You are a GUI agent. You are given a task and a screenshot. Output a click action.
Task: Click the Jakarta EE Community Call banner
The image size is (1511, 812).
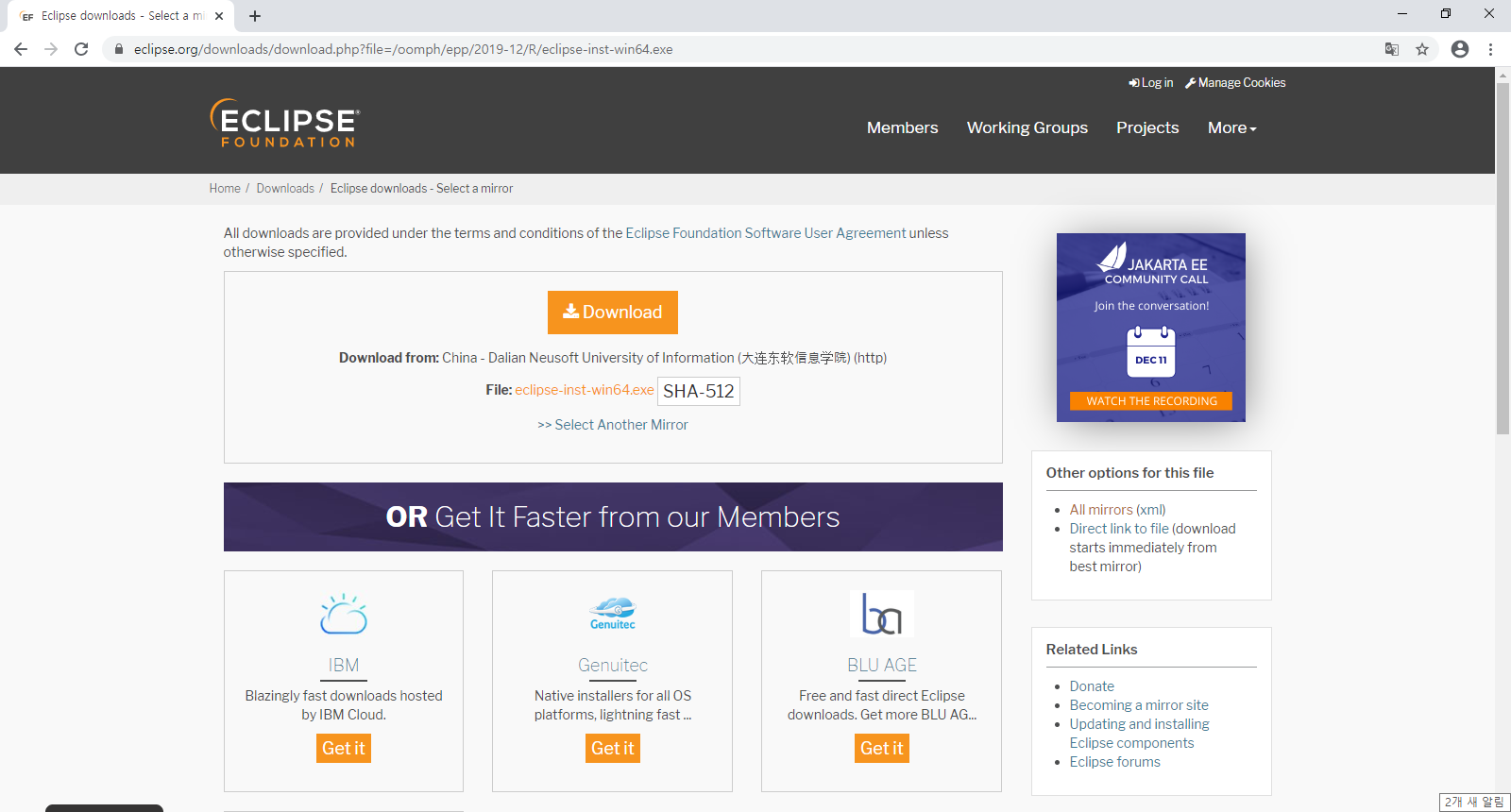[x=1151, y=327]
